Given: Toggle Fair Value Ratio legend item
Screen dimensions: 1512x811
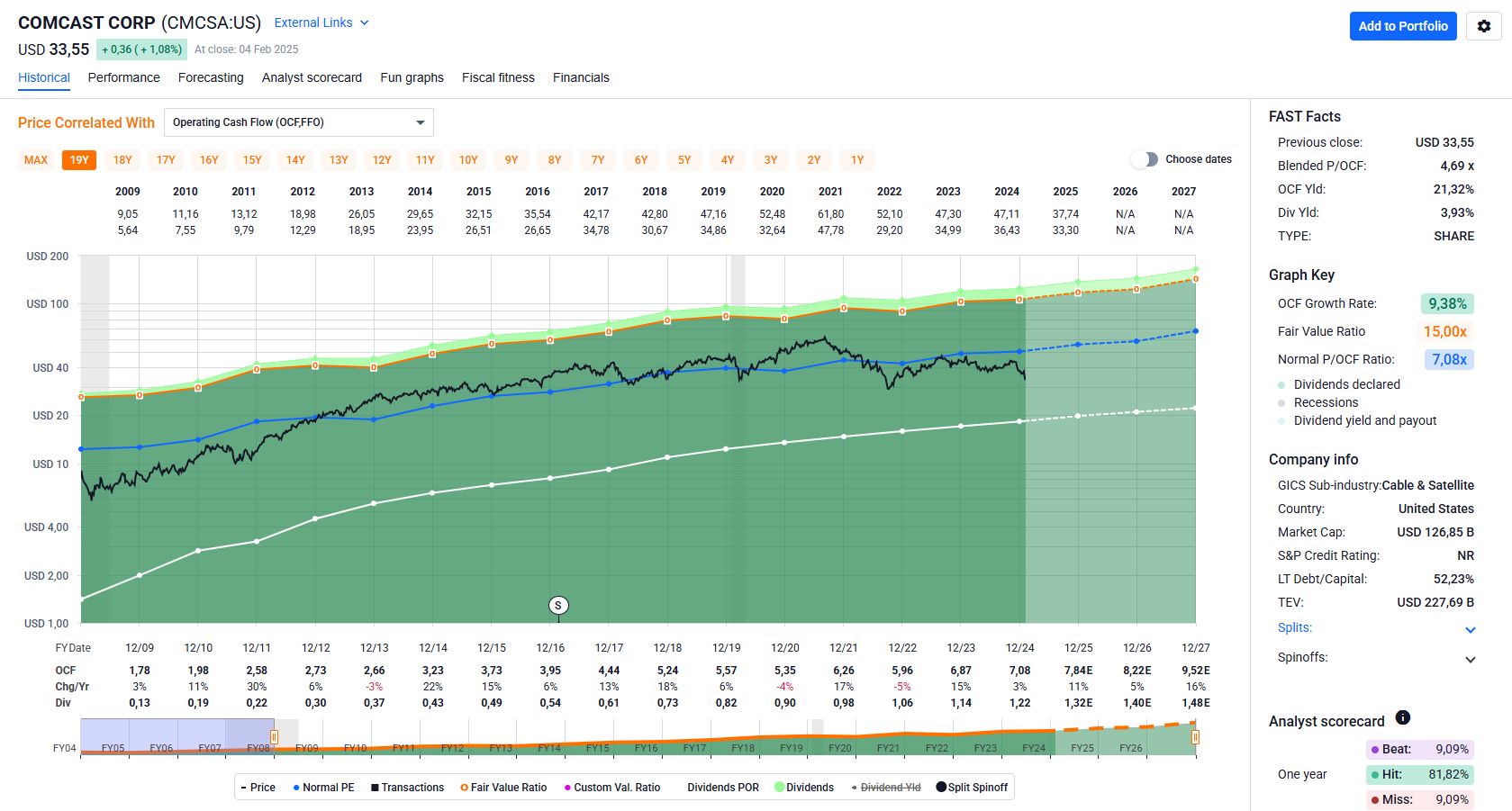Looking at the screenshot, I should click(503, 788).
